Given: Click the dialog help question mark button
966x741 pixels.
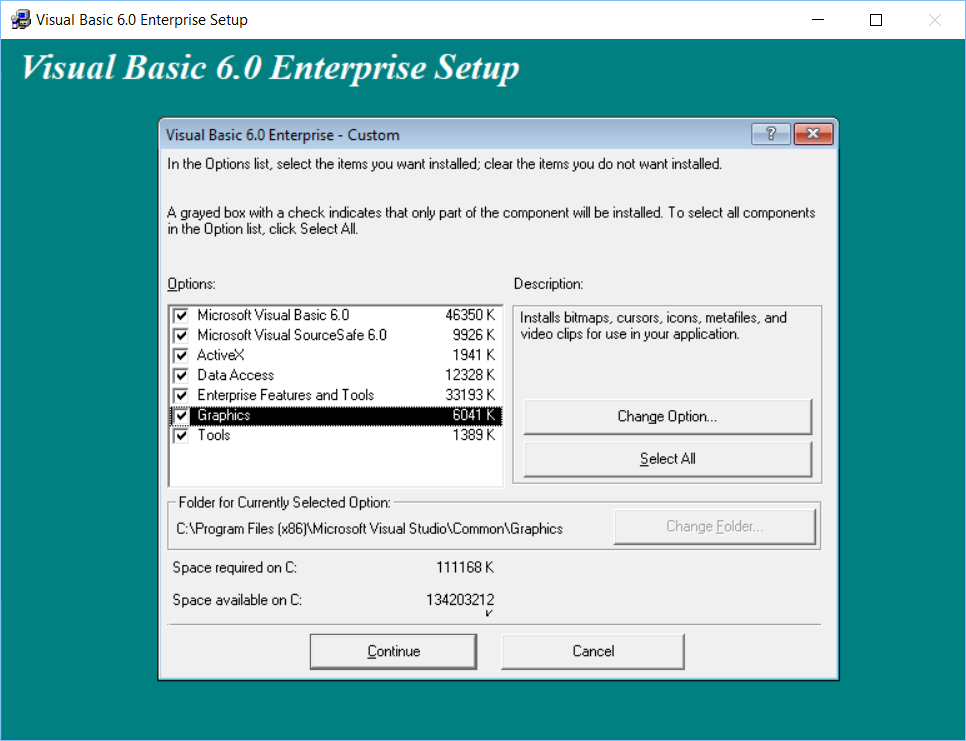Looking at the screenshot, I should (x=770, y=134).
